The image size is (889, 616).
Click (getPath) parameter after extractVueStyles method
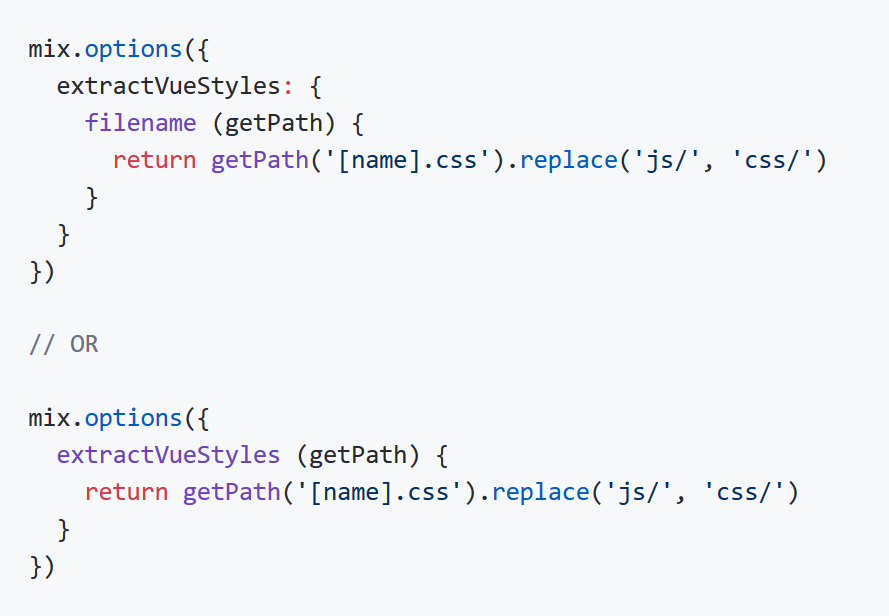[x=358, y=455]
